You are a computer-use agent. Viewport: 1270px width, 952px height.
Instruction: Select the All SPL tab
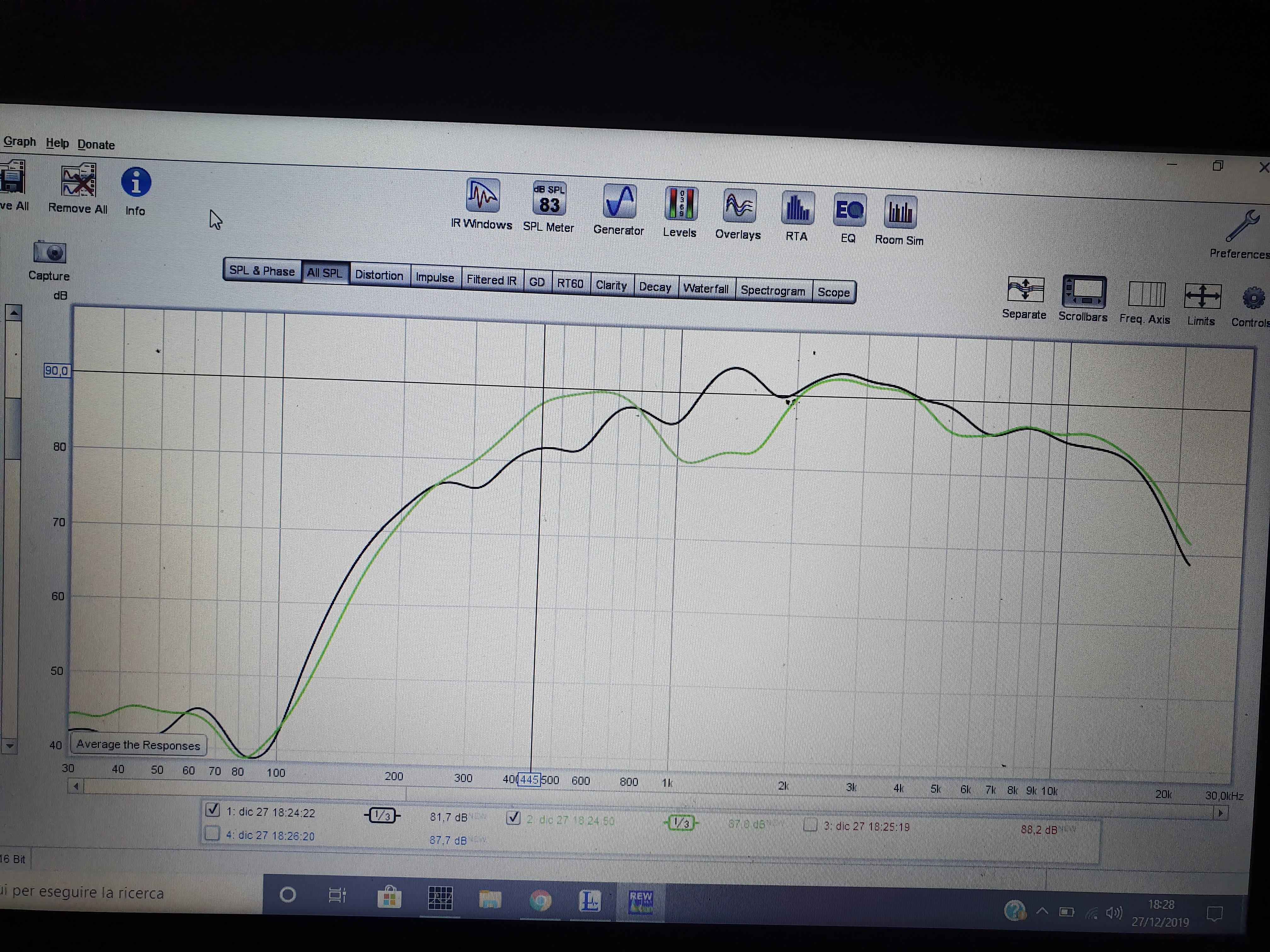pyautogui.click(x=325, y=273)
